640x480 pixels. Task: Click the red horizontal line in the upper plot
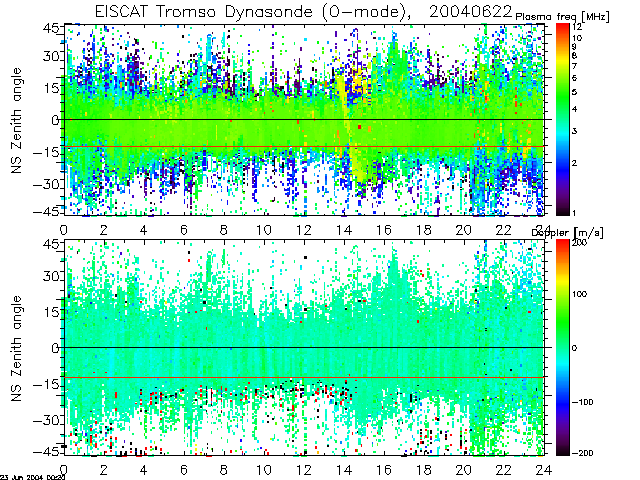coord(304,146)
